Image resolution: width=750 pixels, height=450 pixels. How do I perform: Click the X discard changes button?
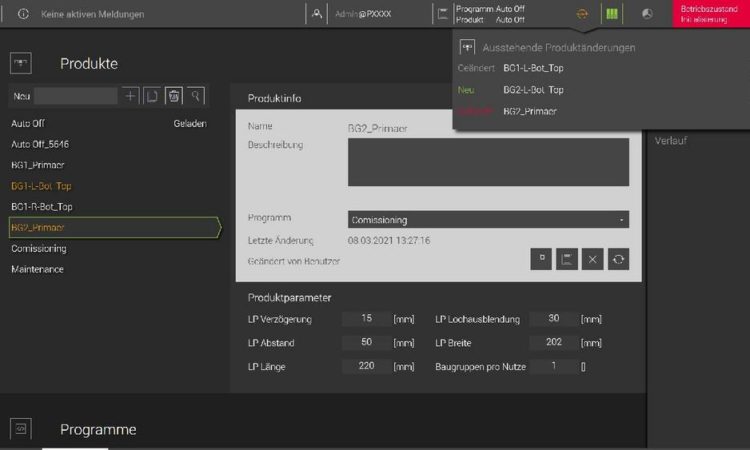click(x=593, y=259)
